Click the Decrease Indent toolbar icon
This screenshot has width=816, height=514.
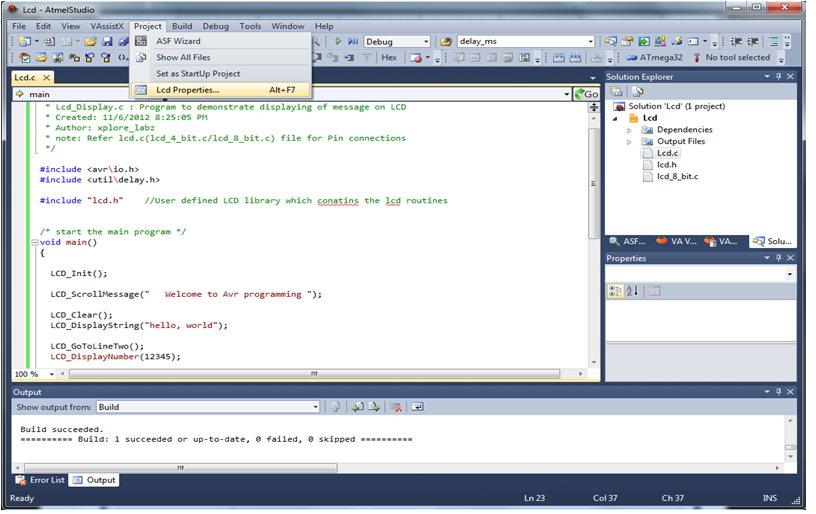point(736,42)
